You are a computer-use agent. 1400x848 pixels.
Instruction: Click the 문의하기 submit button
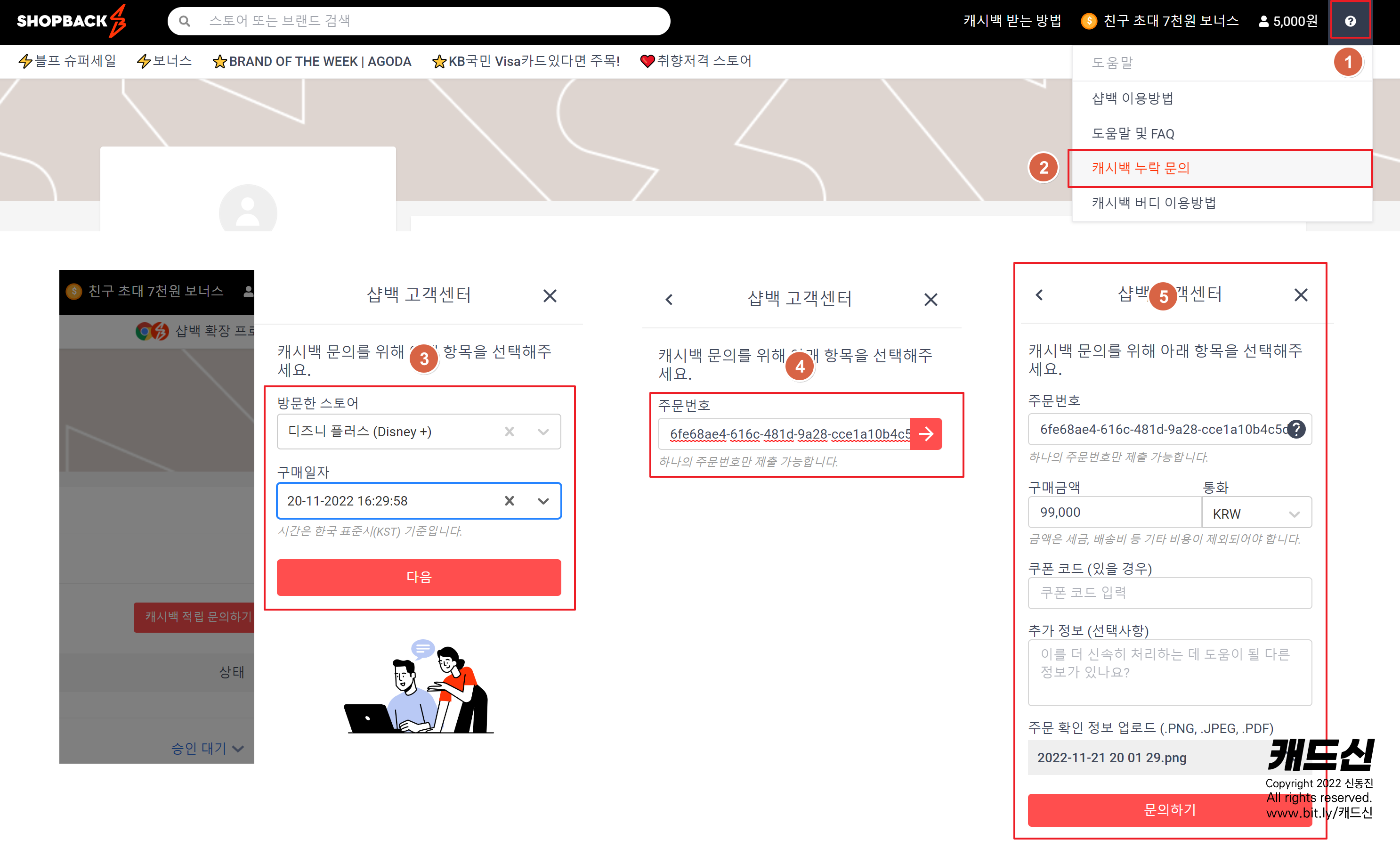(x=1169, y=809)
